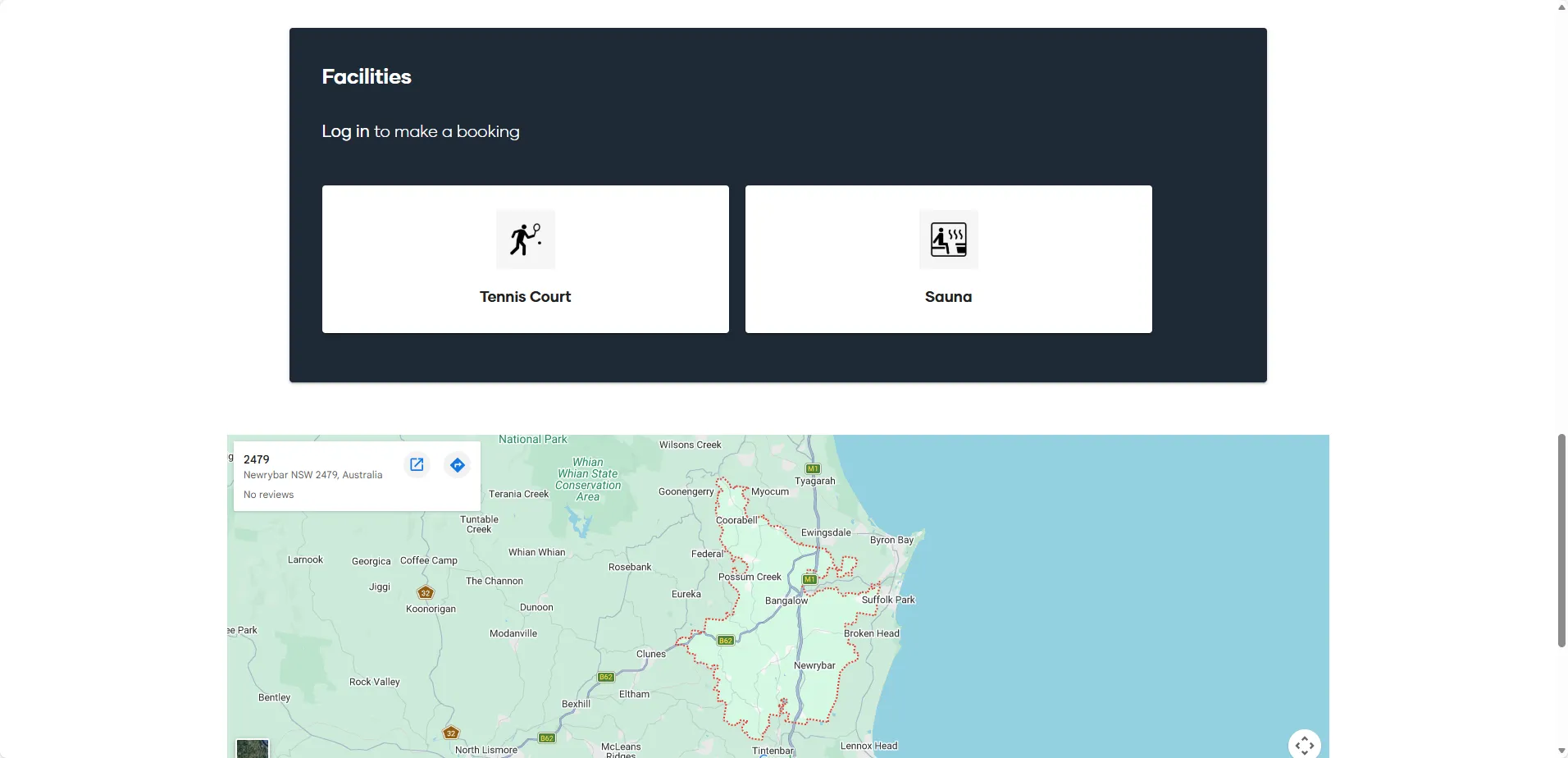Click the blue directions icon on map card
This screenshot has height=758, width=1568.
[x=458, y=465]
